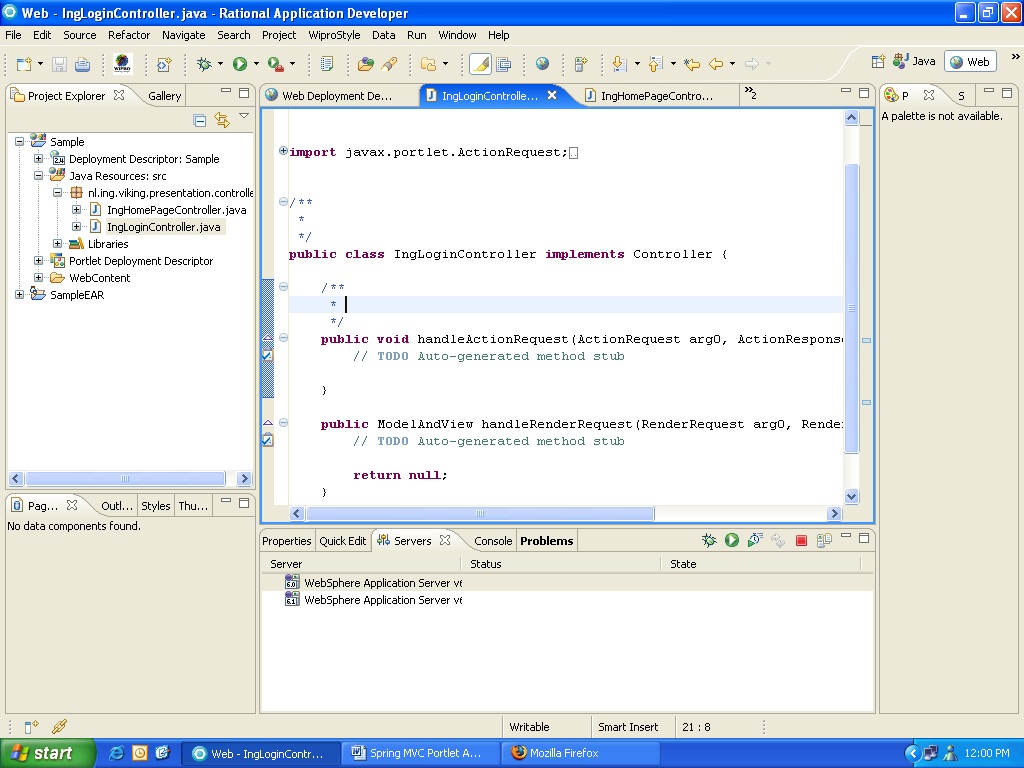Start the server with the green play icon

(x=732, y=540)
